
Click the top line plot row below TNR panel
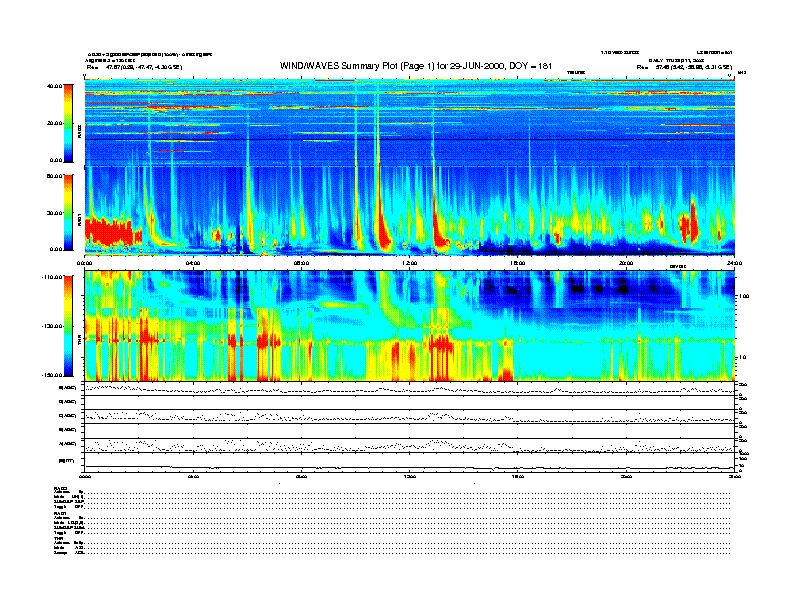410,388
